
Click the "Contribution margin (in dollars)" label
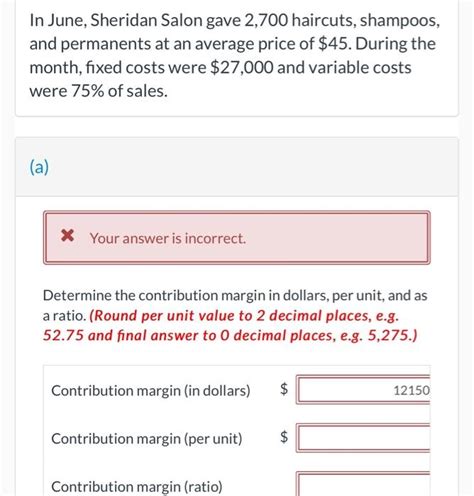point(151,391)
